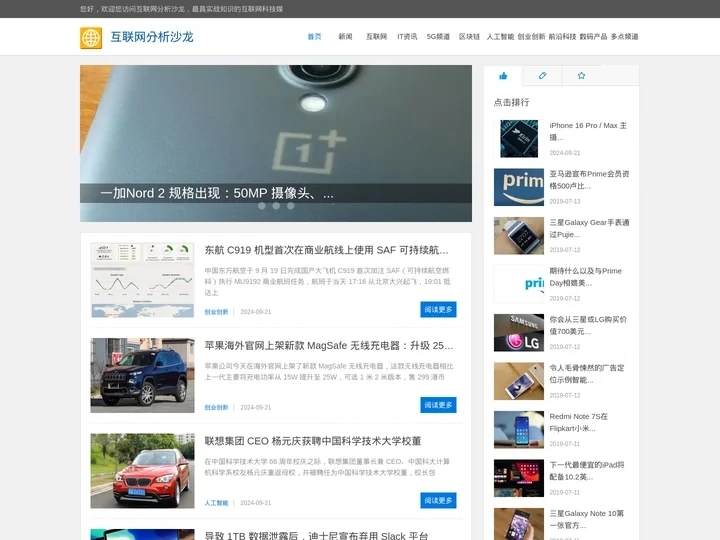Click 阅读更多 for the 东航 C919 article
The height and width of the screenshot is (540, 720).
[439, 309]
